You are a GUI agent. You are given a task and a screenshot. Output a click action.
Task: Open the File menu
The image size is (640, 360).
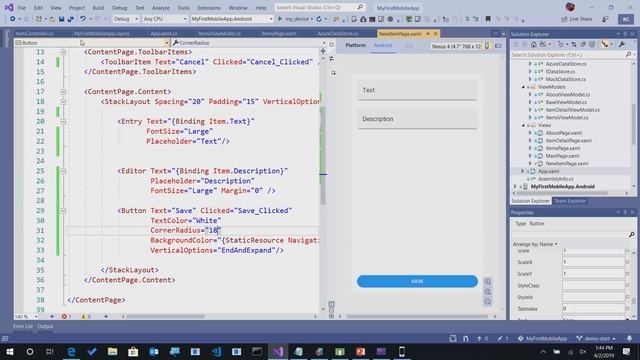point(22,8)
